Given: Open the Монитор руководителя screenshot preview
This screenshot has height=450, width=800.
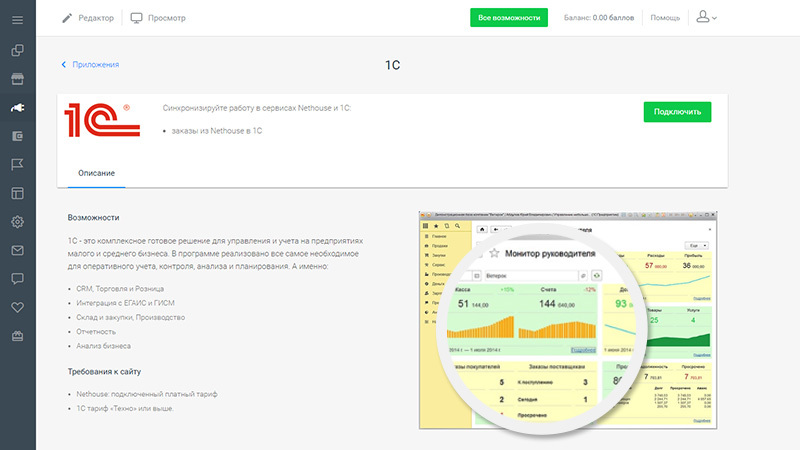Looking at the screenshot, I should [x=568, y=320].
